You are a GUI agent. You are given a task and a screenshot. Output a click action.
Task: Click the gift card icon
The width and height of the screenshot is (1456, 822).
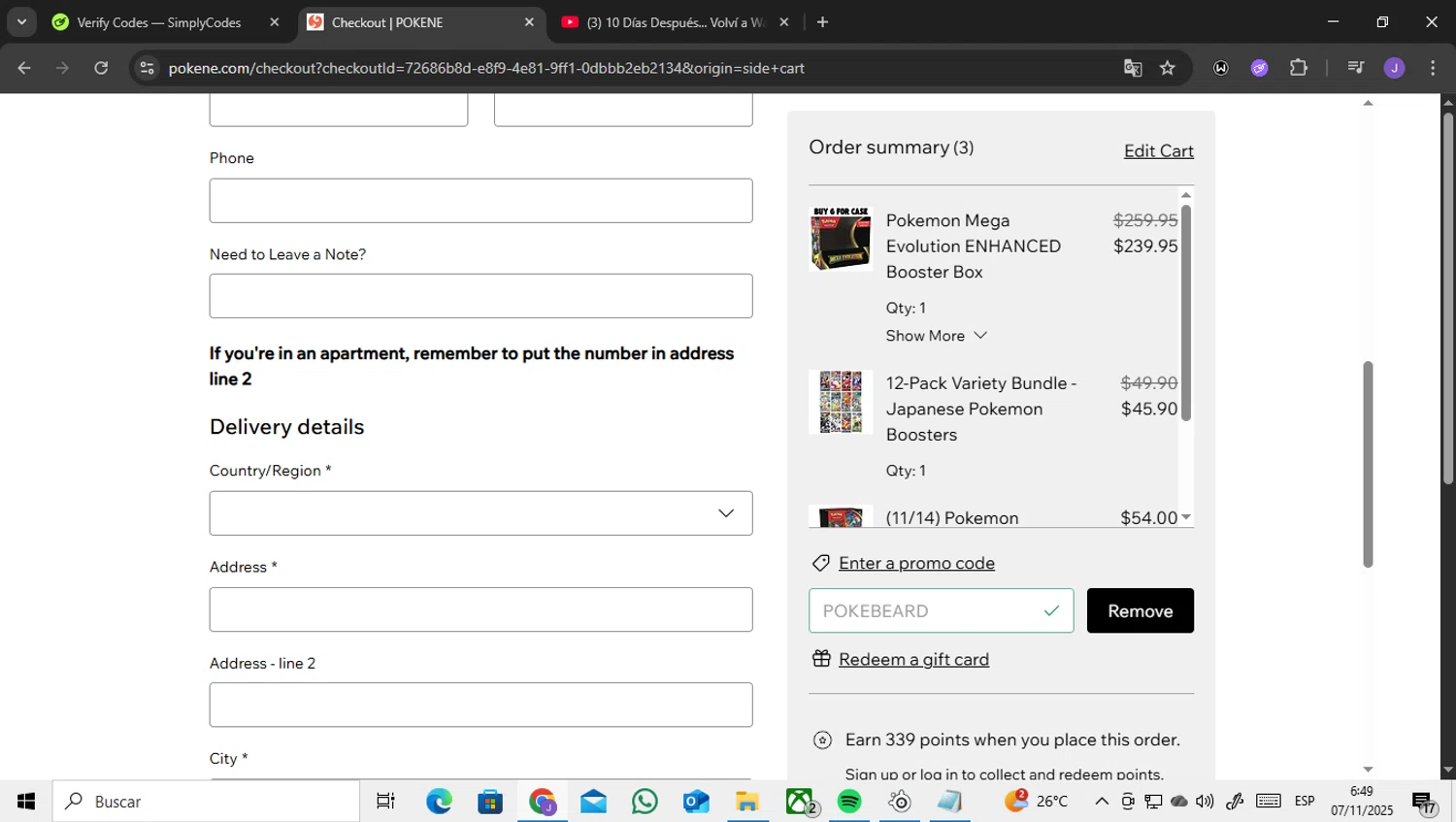821,659
